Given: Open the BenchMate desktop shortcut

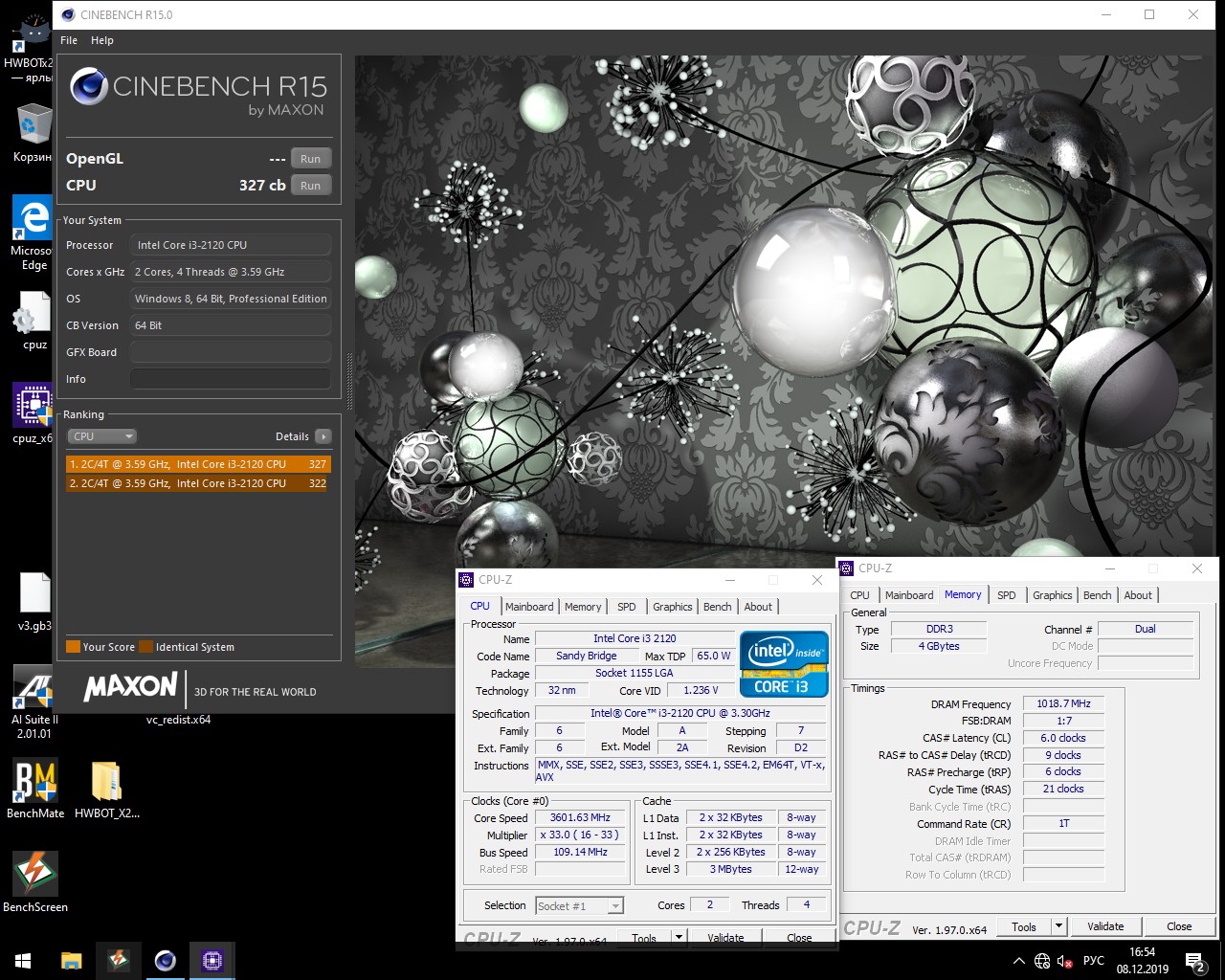Looking at the screenshot, I should pyautogui.click(x=35, y=789).
